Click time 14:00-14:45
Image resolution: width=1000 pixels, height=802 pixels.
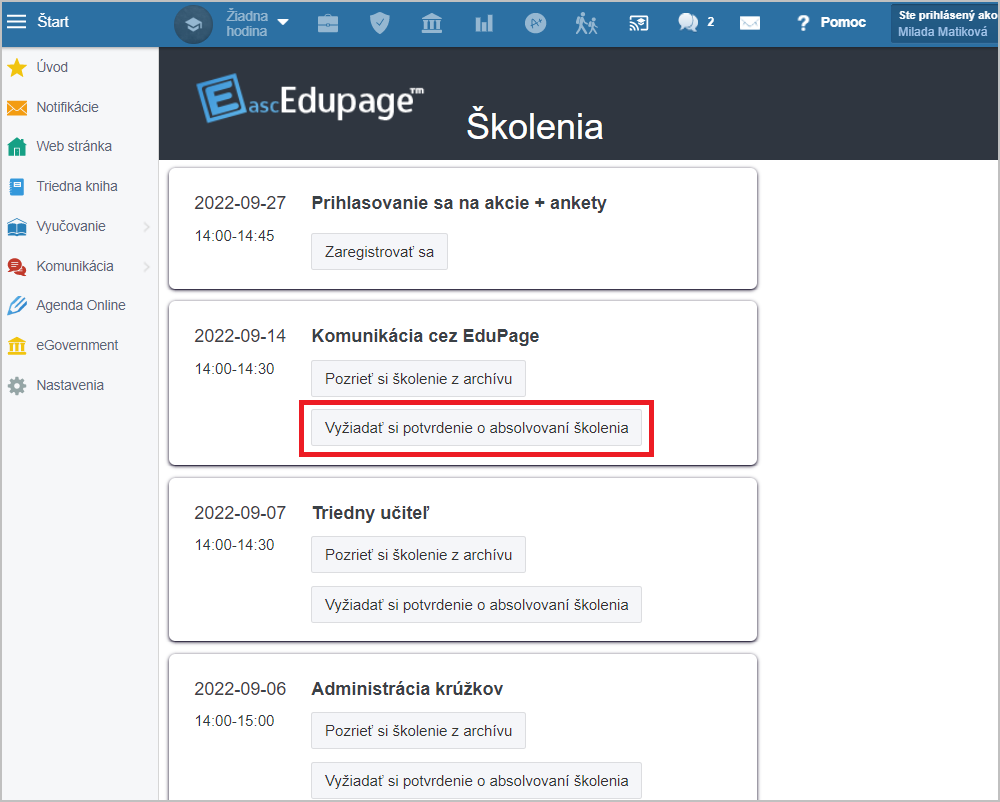(x=235, y=236)
